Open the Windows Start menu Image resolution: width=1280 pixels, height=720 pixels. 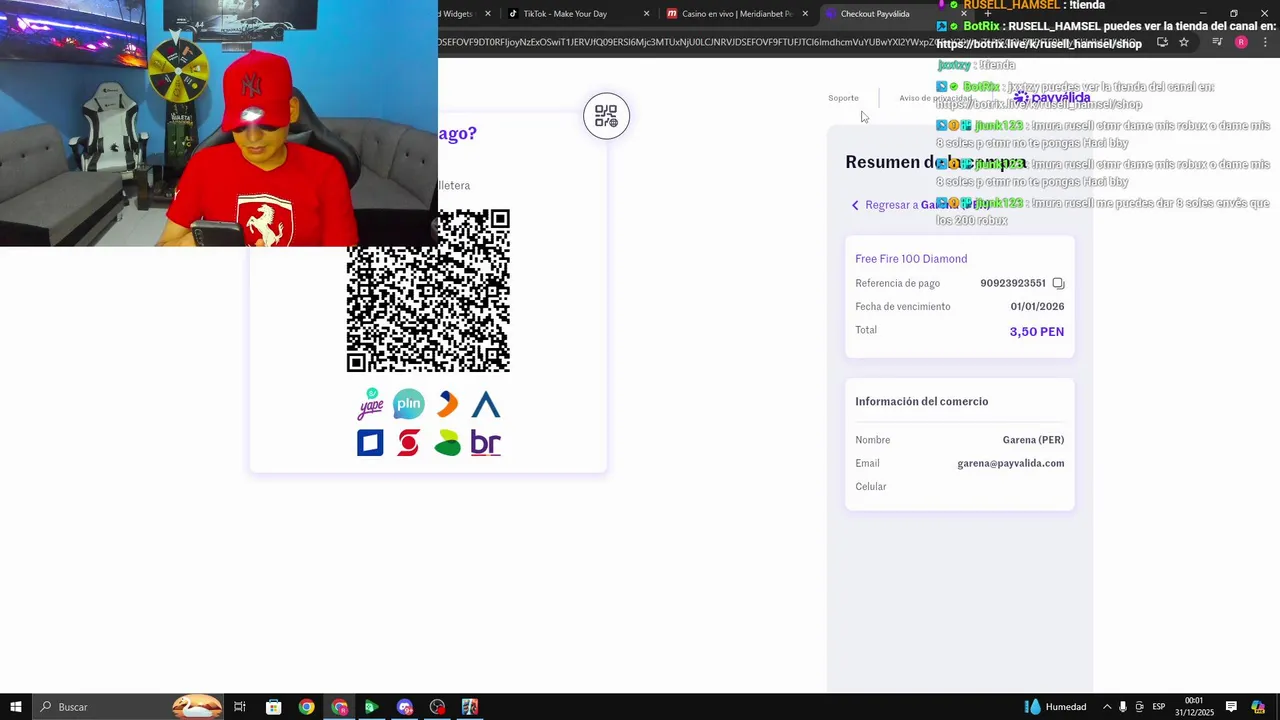pyautogui.click(x=16, y=707)
